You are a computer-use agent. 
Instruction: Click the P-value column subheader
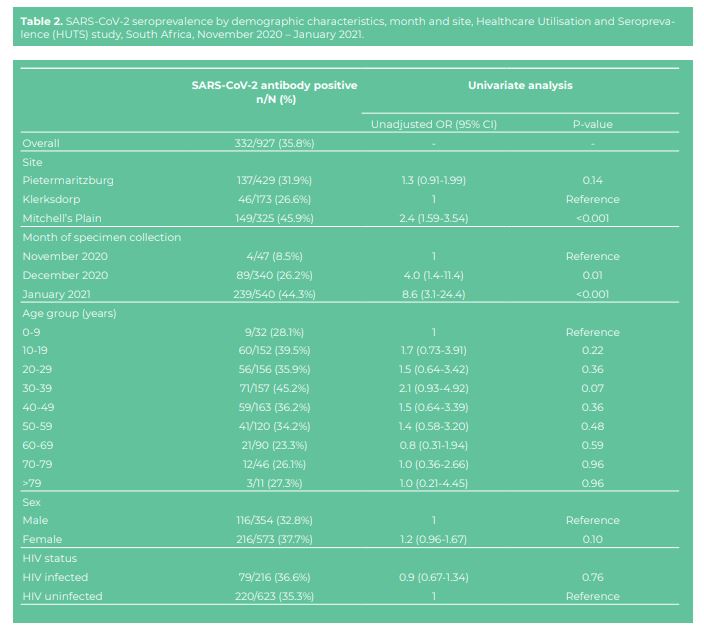click(x=592, y=124)
